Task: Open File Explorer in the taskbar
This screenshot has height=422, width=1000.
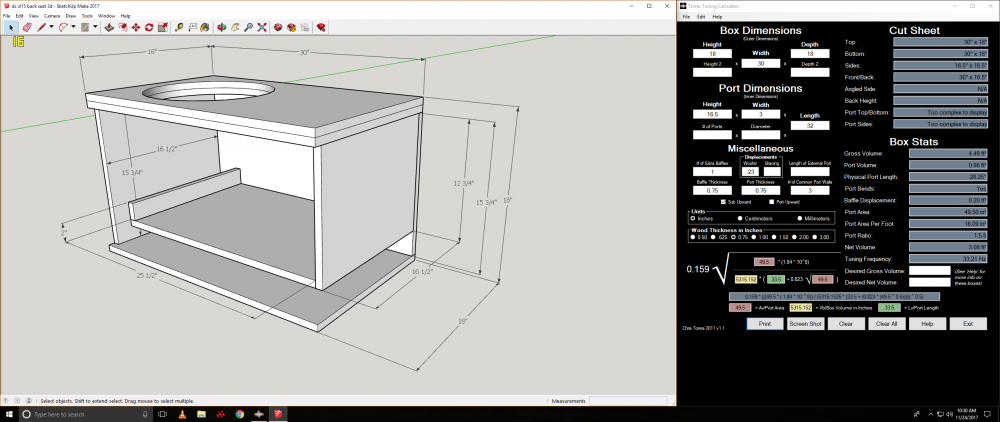Action: pos(201,414)
